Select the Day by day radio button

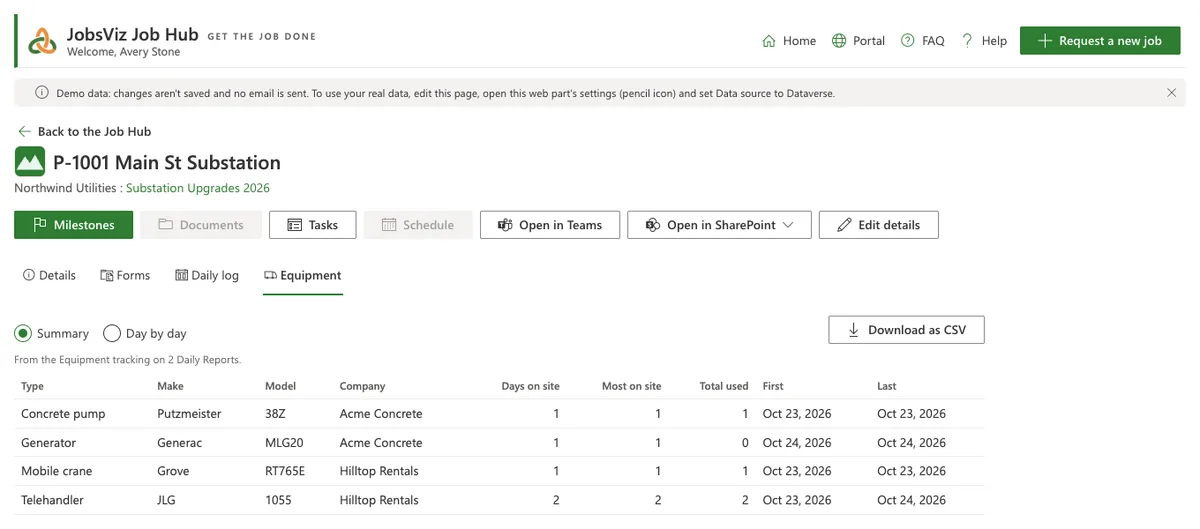[112, 333]
